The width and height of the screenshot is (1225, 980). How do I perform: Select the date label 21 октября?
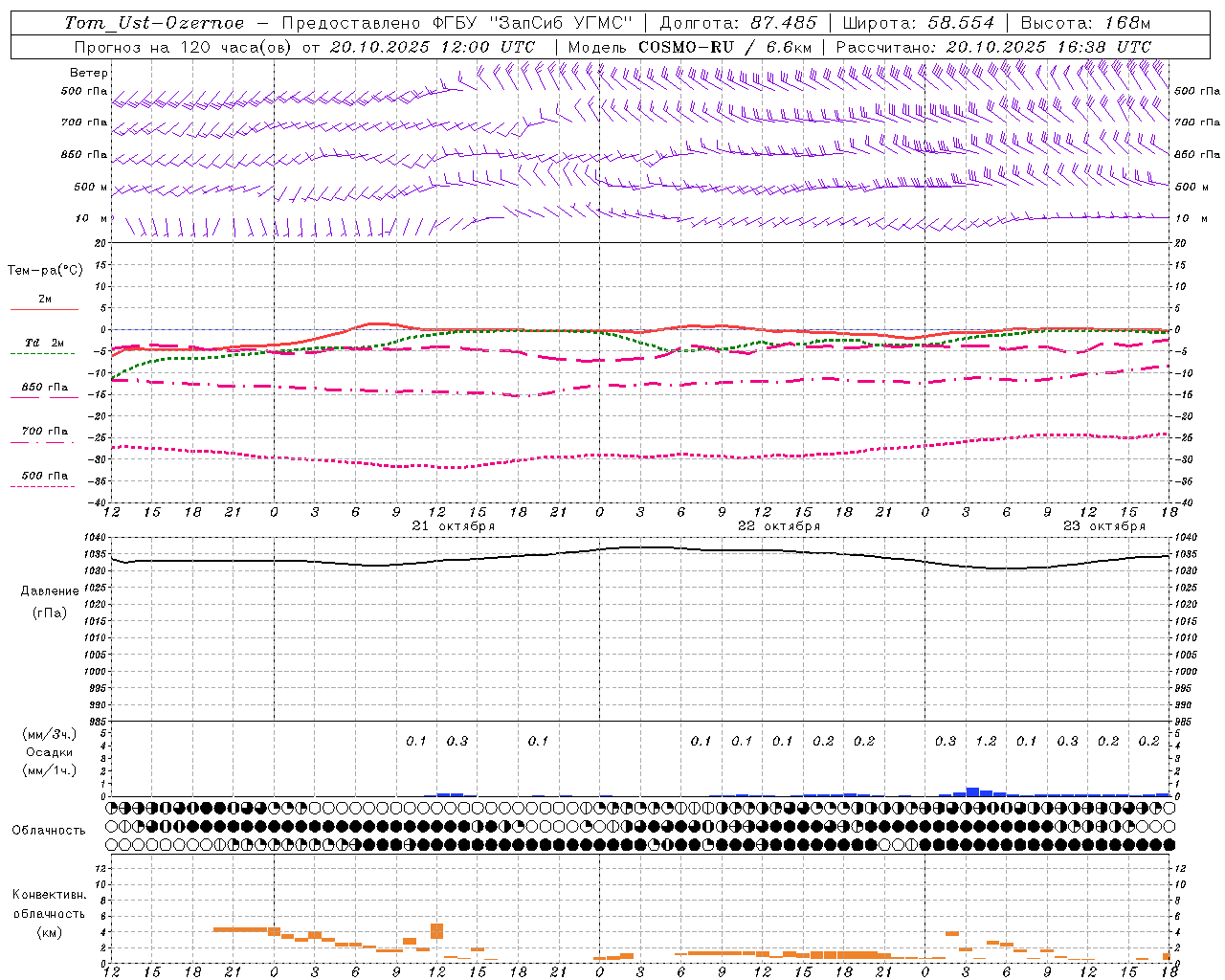[x=454, y=526]
